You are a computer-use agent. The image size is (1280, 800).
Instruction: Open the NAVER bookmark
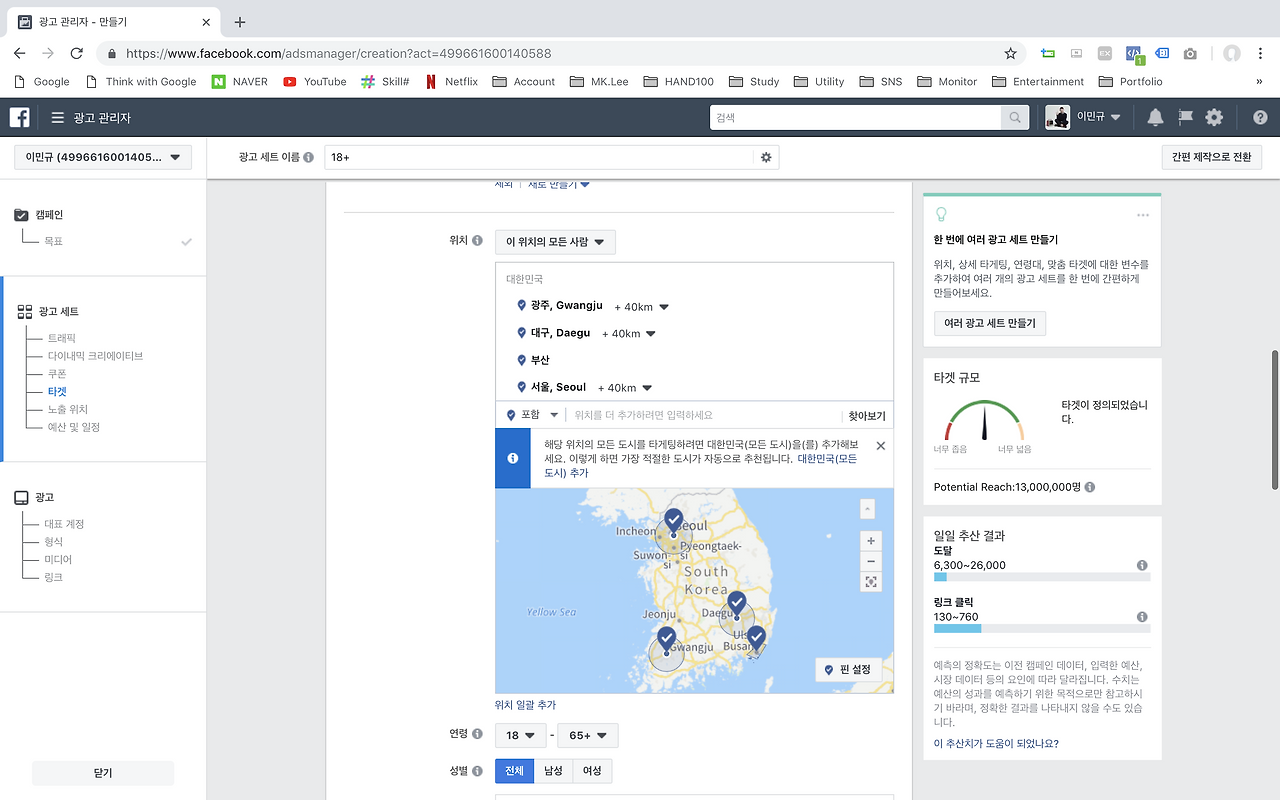[x=240, y=81]
